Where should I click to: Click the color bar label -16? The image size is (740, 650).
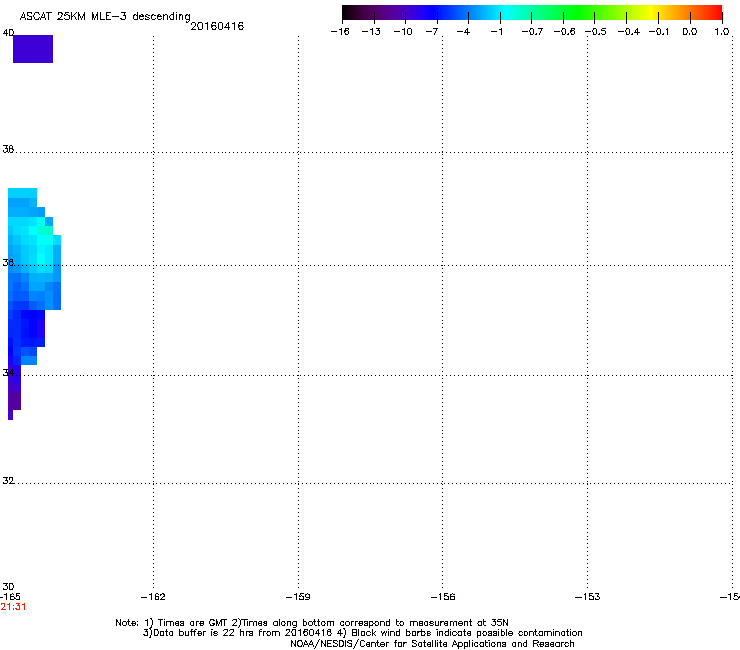coord(340,32)
